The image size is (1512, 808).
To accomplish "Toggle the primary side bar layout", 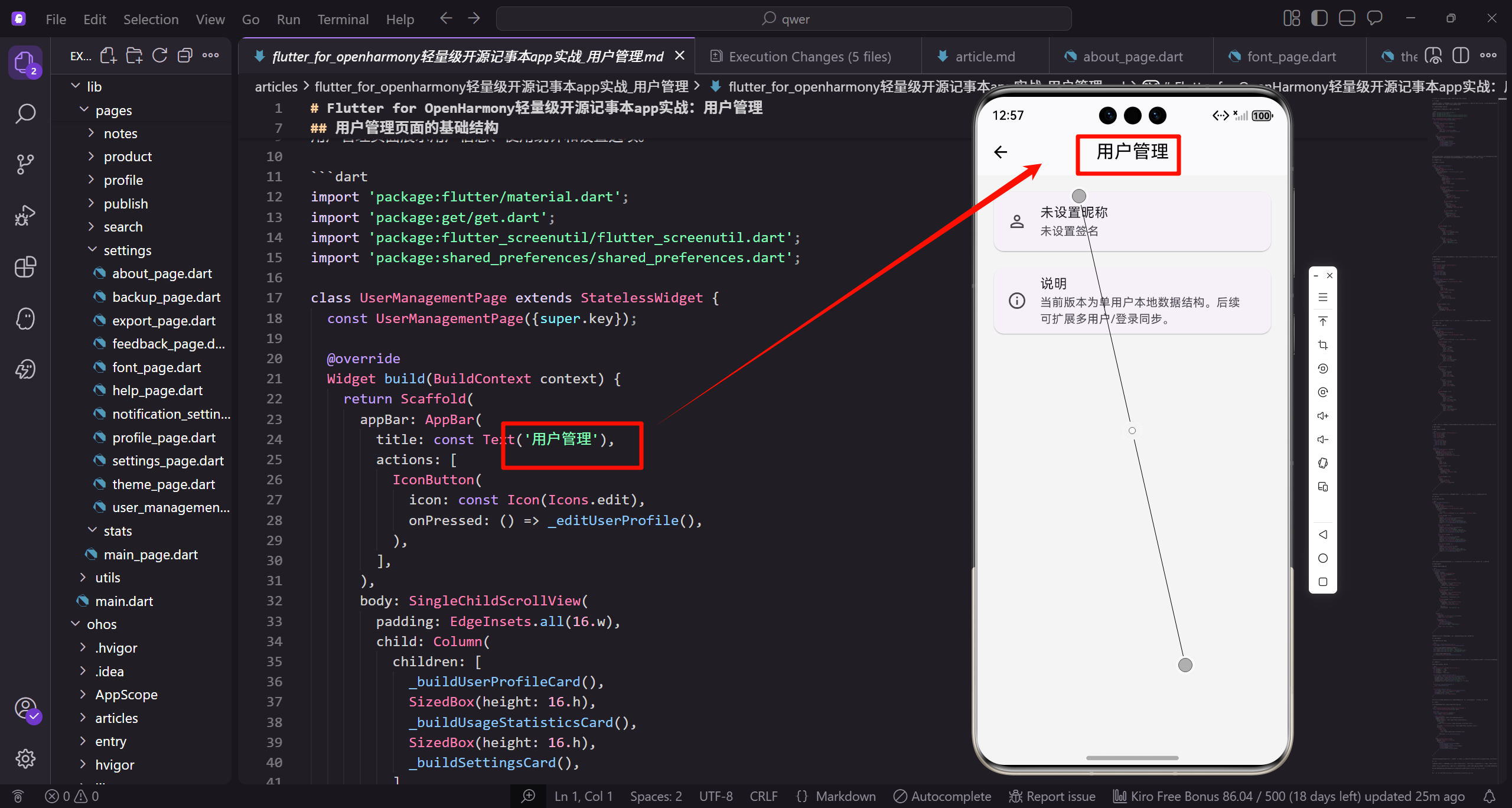I will click(1319, 19).
